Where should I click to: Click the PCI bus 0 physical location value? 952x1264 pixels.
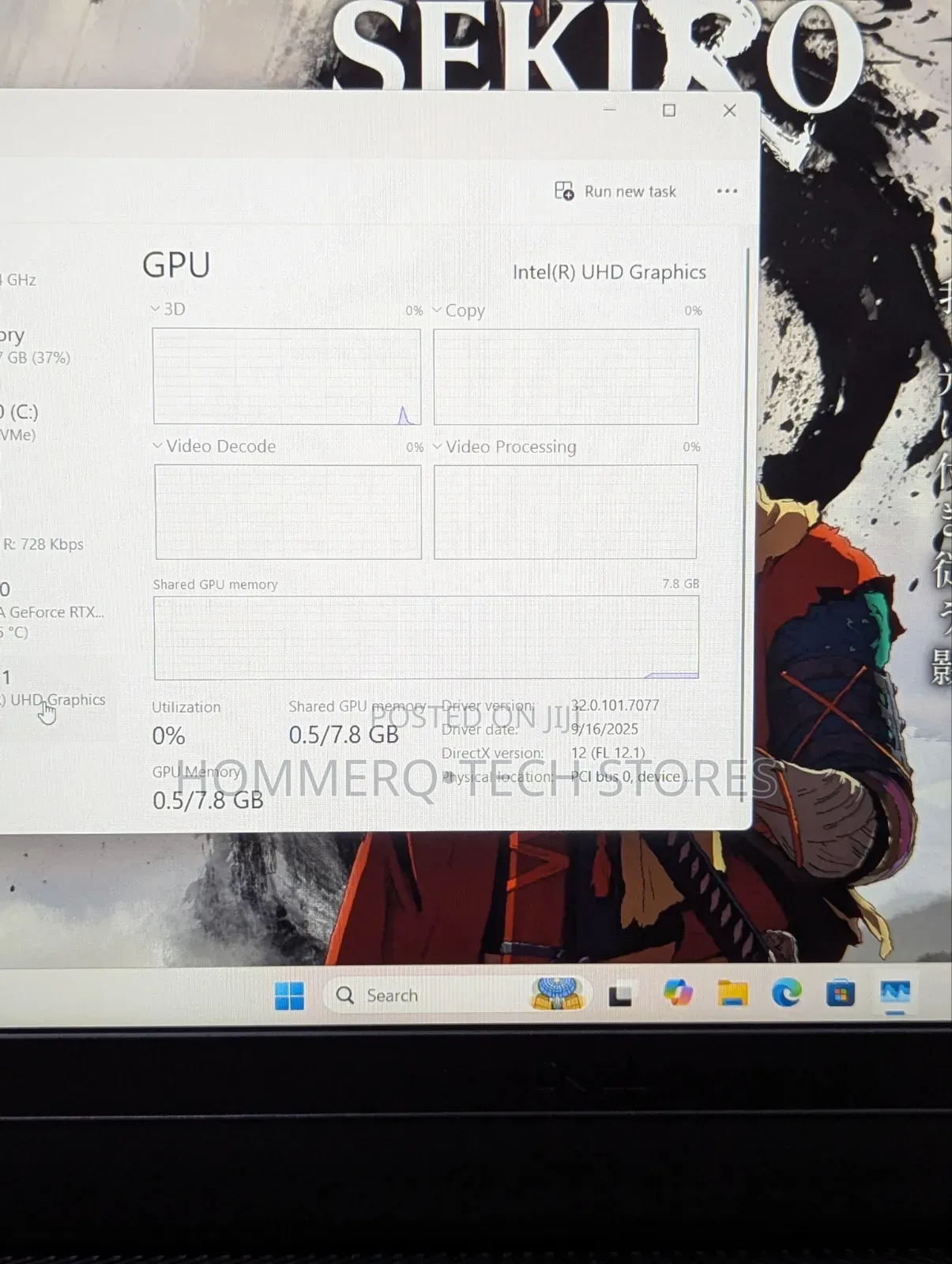[632, 777]
